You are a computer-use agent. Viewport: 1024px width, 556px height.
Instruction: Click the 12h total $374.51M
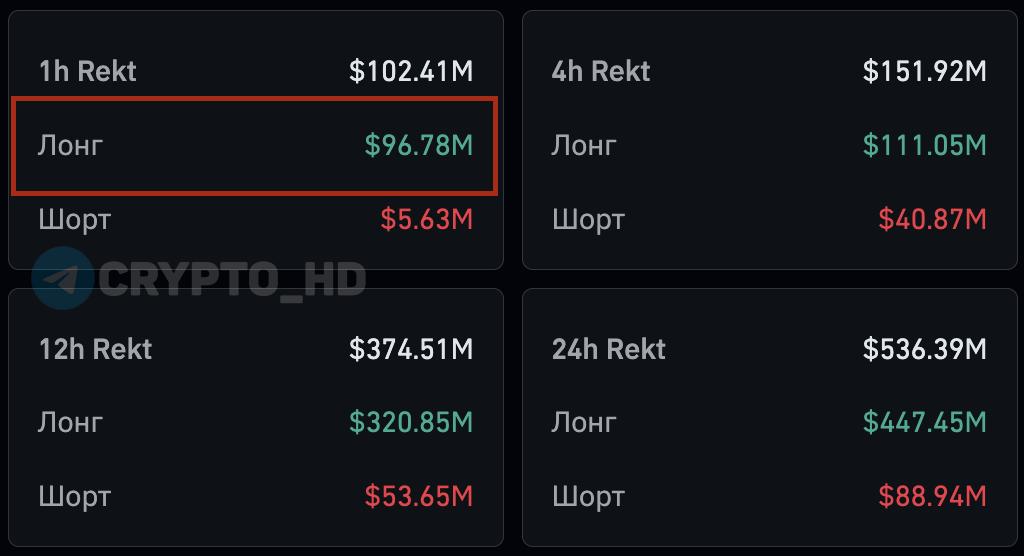coord(411,350)
